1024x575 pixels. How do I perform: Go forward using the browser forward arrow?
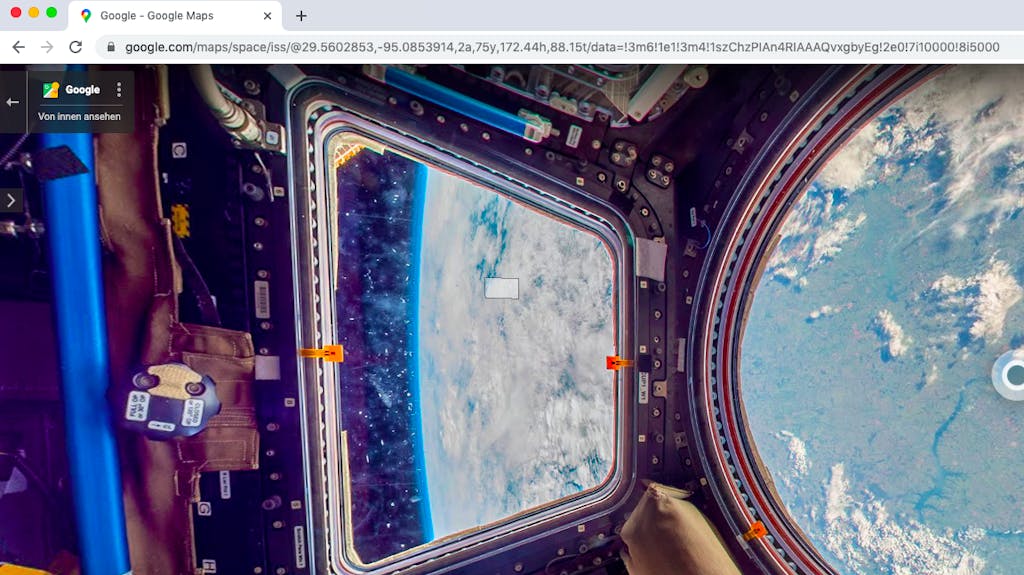(x=47, y=47)
